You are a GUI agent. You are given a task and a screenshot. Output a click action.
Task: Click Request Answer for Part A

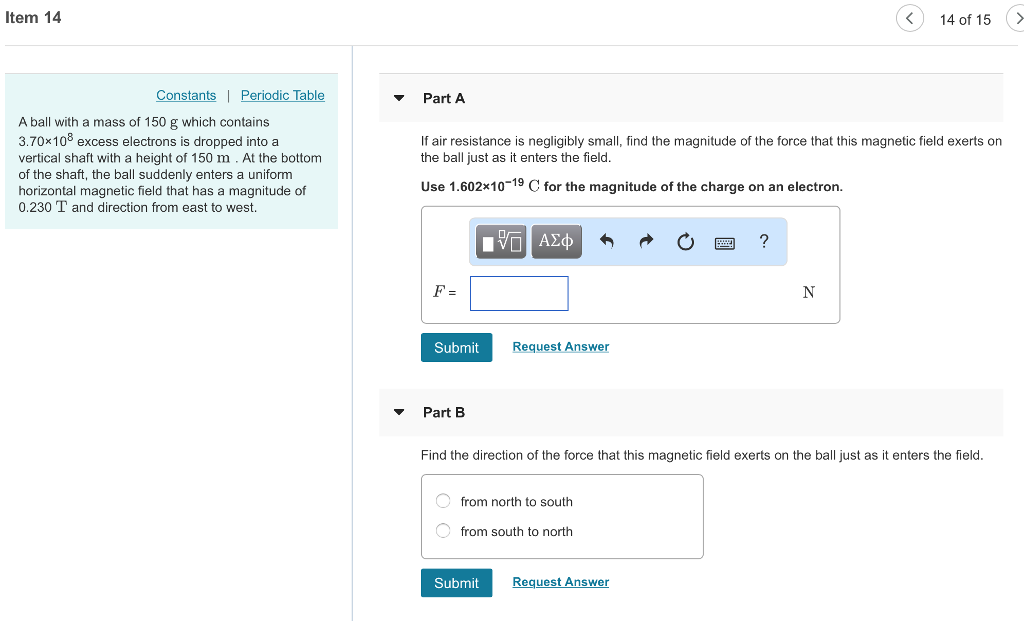pos(560,347)
